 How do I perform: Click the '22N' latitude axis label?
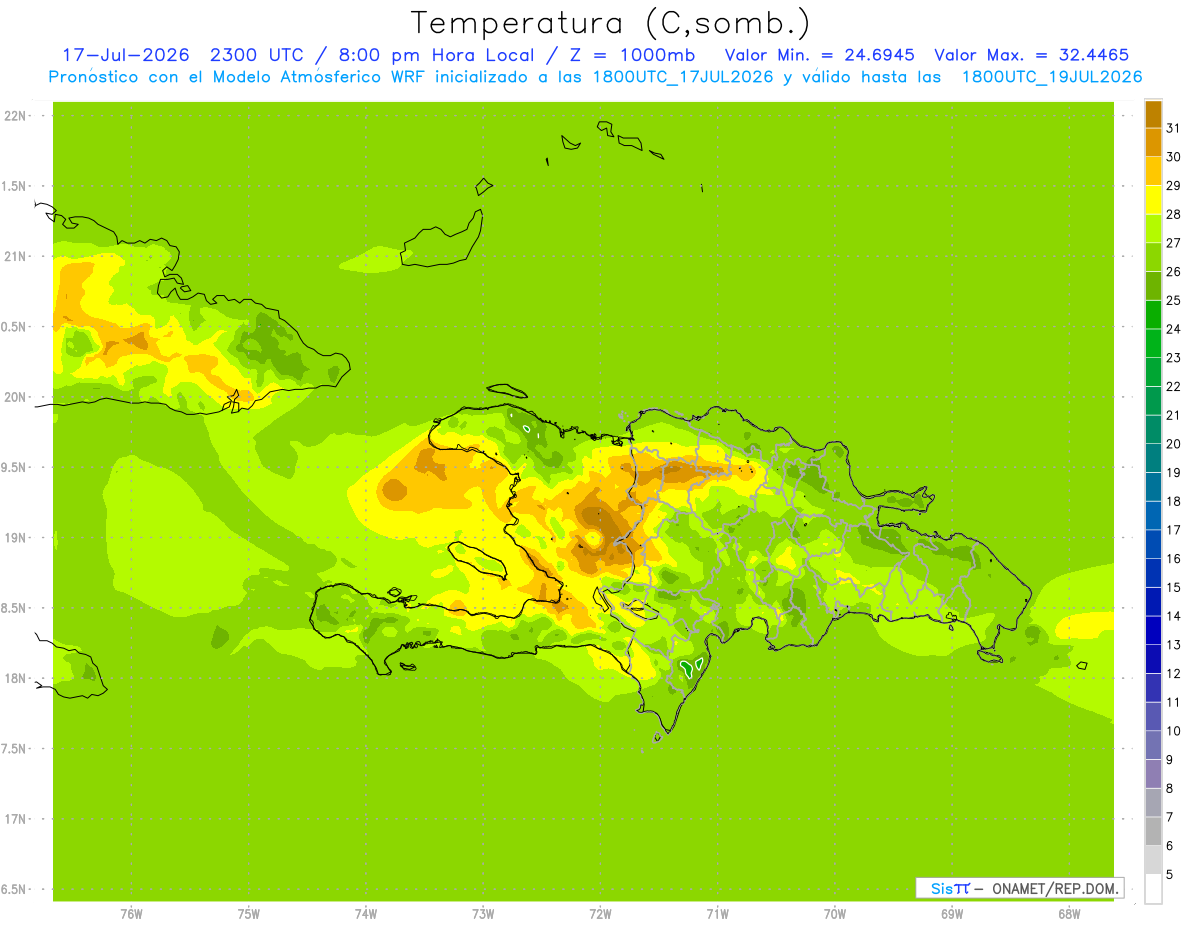pyautogui.click(x=14, y=116)
